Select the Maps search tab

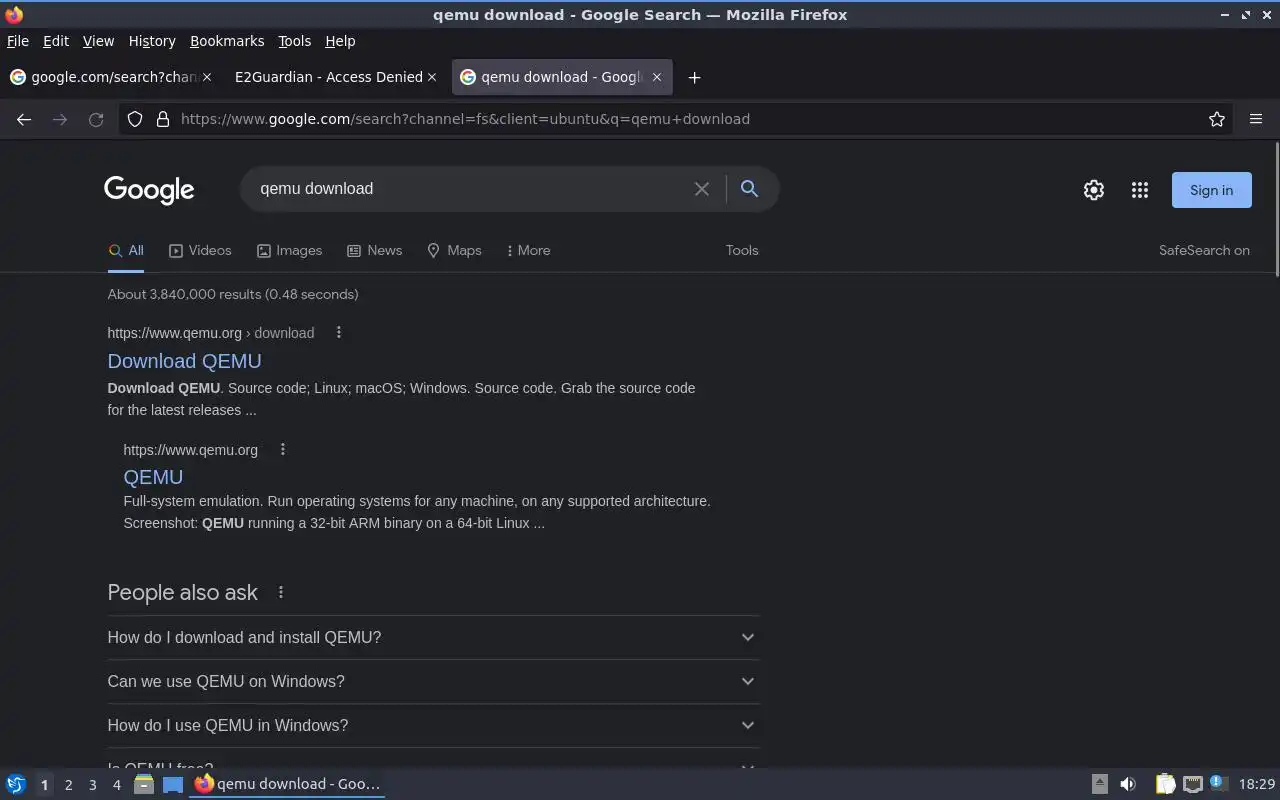454,250
